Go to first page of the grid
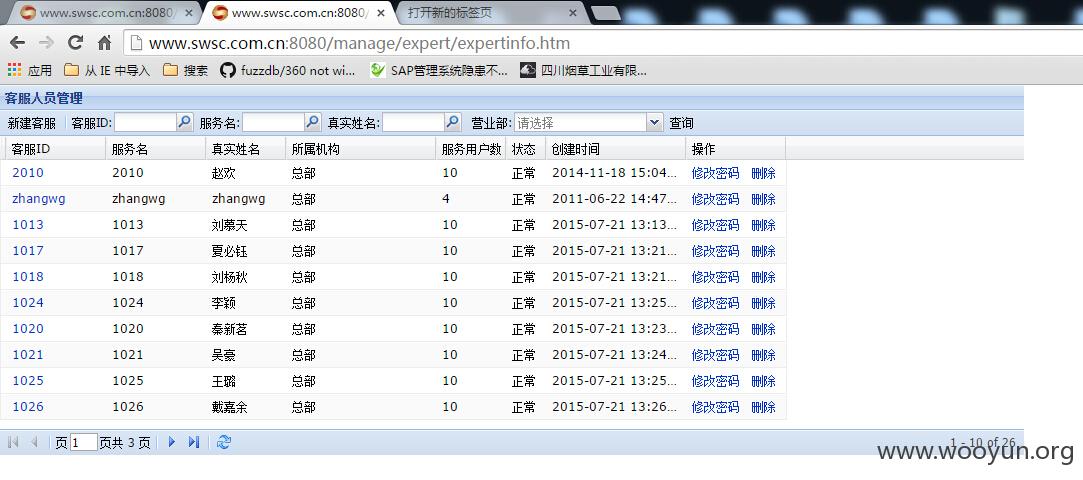1083x480 pixels. point(12,442)
